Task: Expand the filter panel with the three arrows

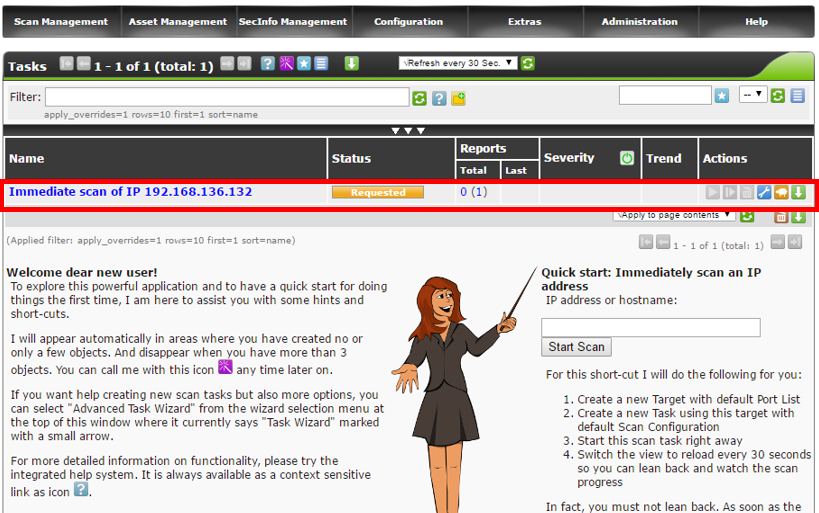Action: point(408,131)
